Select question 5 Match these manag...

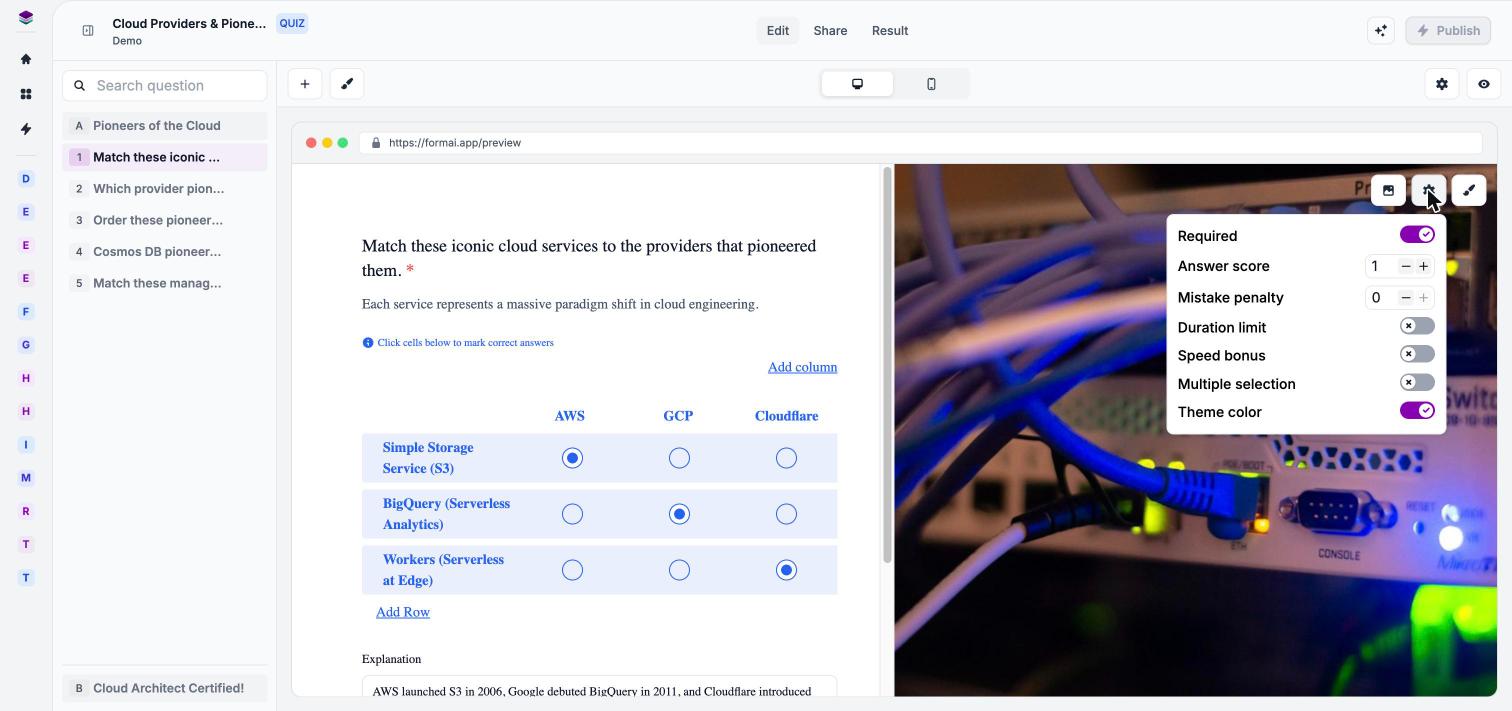pos(165,283)
